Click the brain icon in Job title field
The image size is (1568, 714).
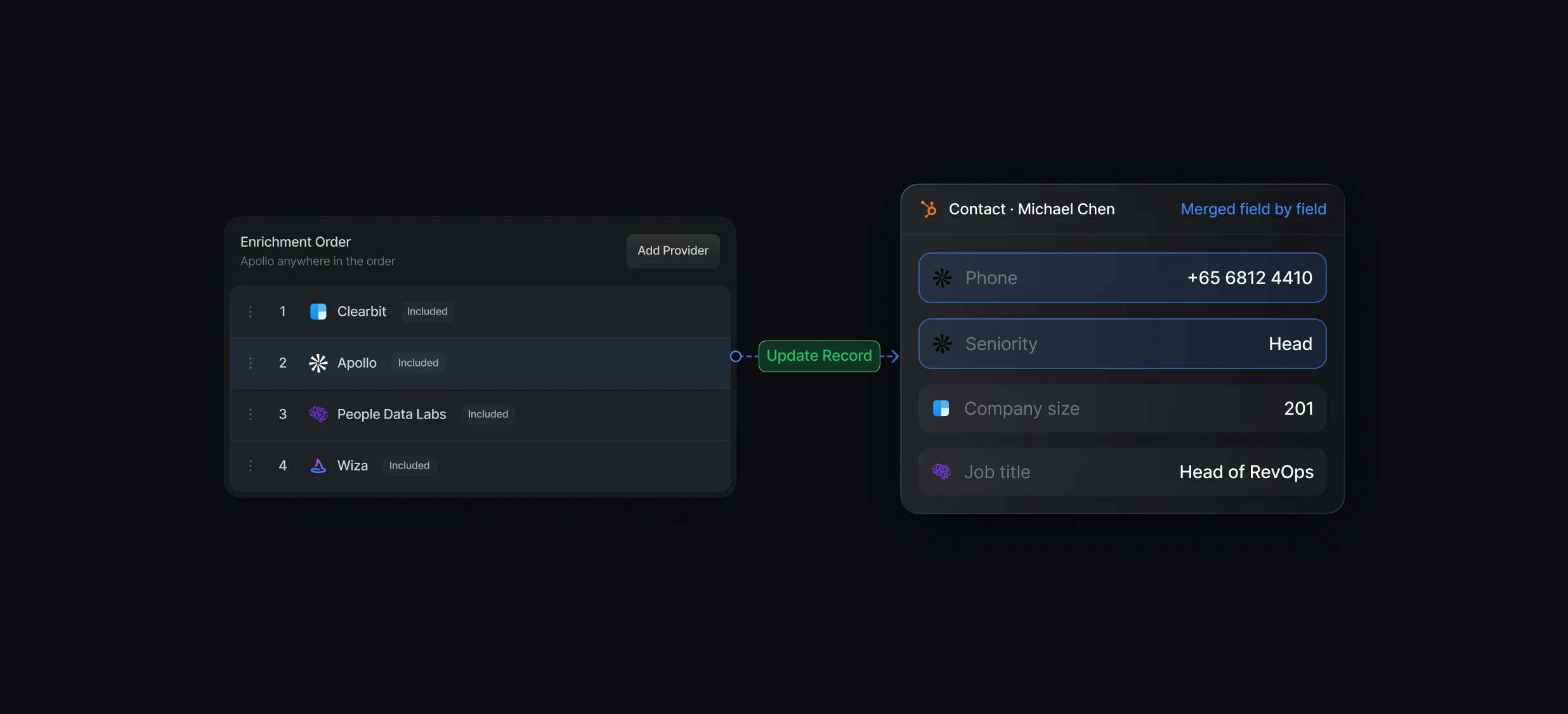[x=941, y=472]
